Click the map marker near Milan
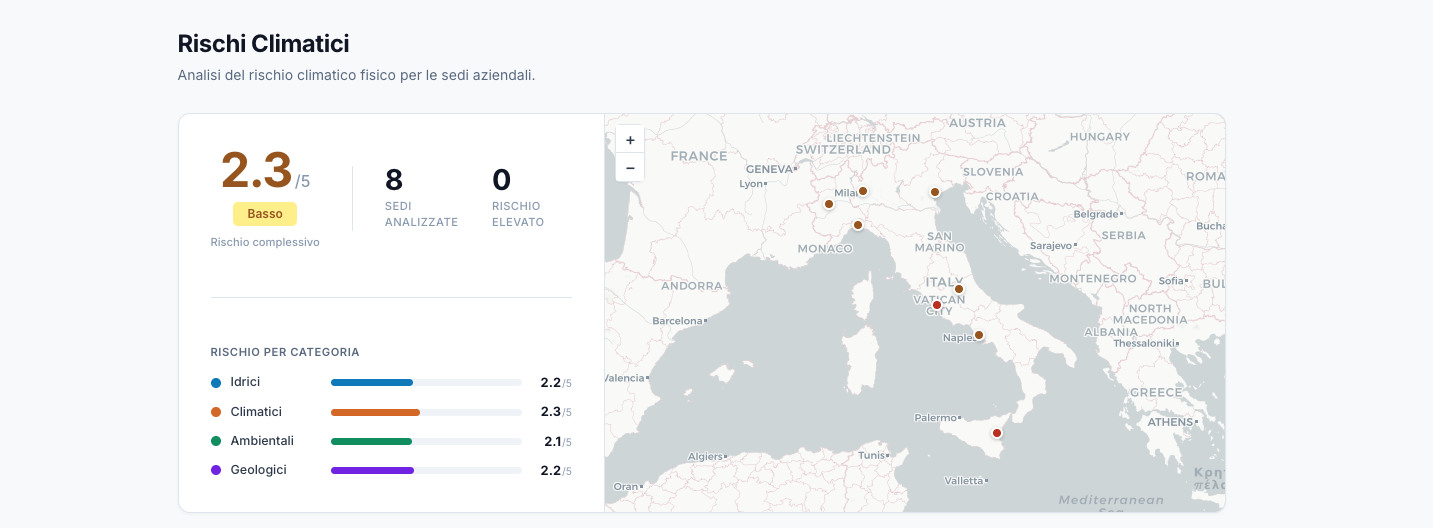 click(863, 191)
